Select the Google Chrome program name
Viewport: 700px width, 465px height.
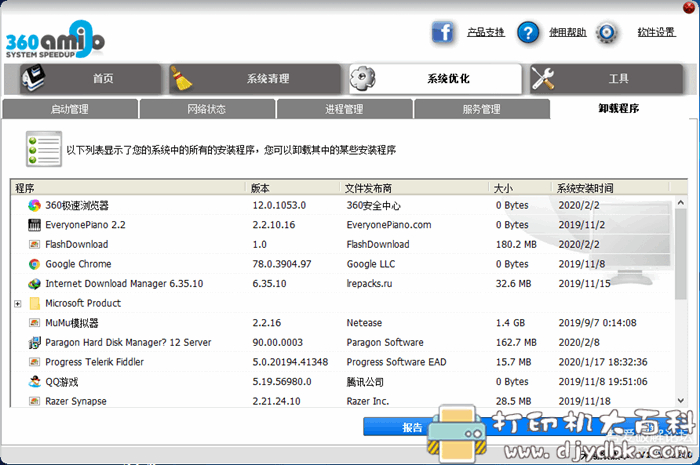tap(78, 264)
